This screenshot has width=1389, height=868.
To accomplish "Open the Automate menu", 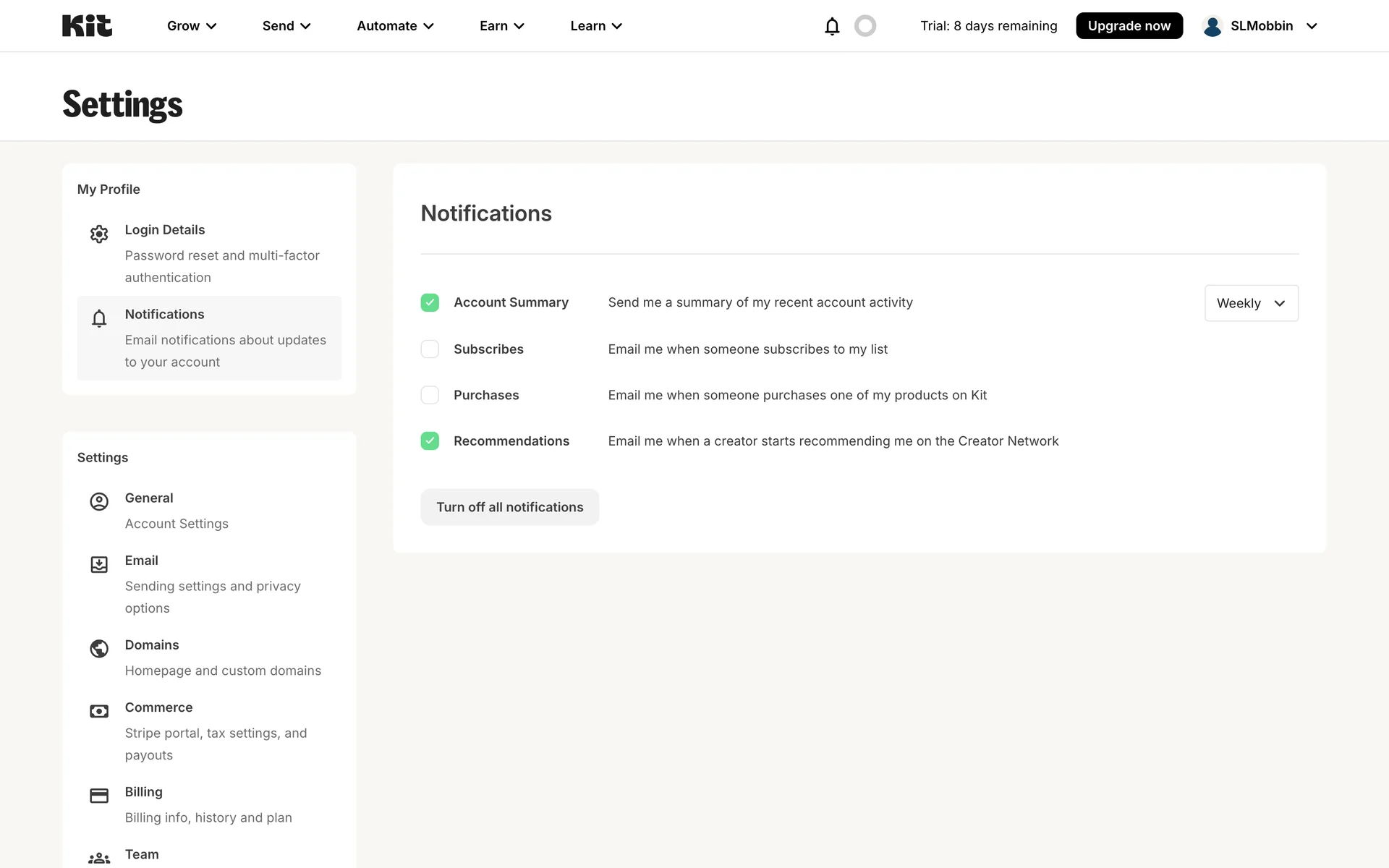I will click(395, 26).
